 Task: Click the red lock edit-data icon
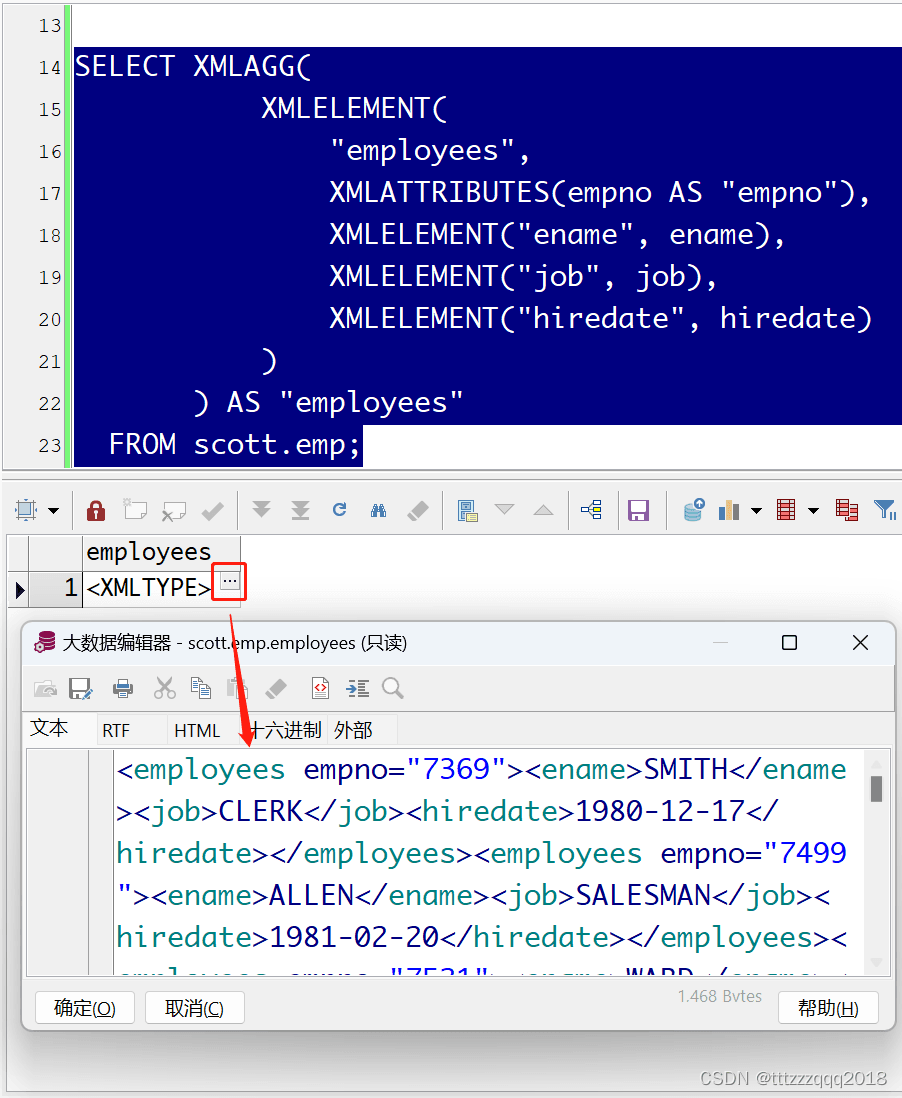point(96,510)
